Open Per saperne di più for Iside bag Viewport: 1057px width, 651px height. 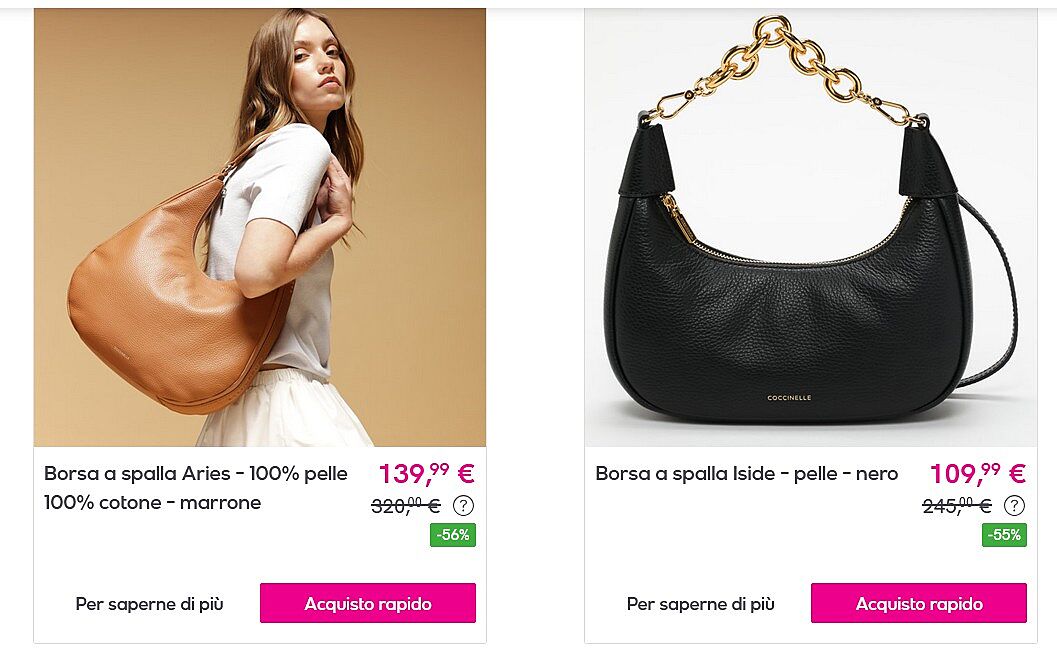[x=700, y=604]
